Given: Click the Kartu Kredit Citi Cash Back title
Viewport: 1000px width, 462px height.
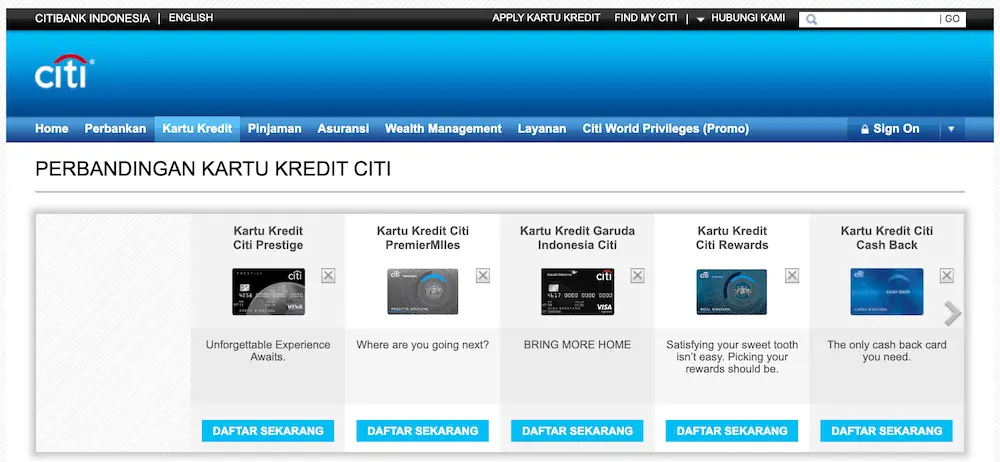Looking at the screenshot, I should 886,238.
